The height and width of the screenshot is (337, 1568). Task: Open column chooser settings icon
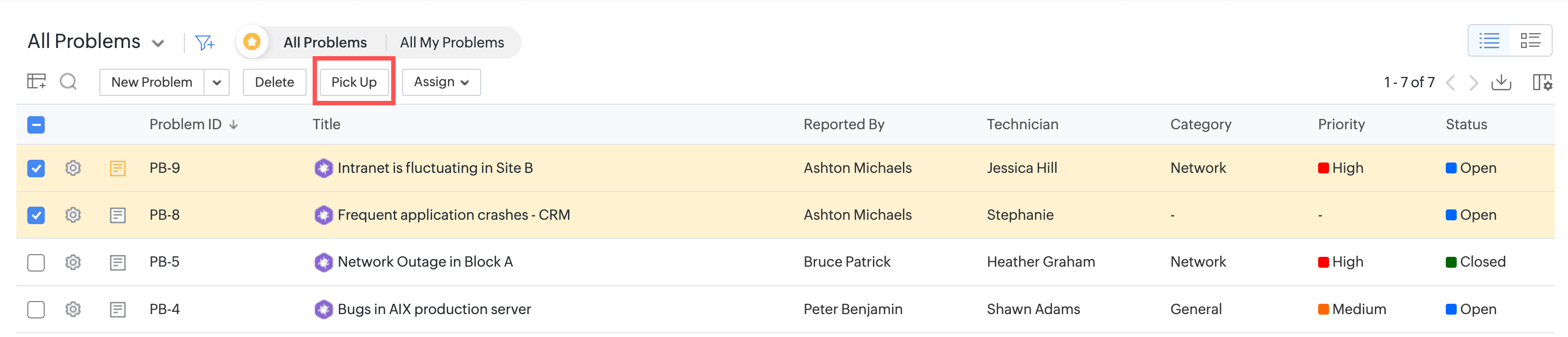pos(1542,82)
